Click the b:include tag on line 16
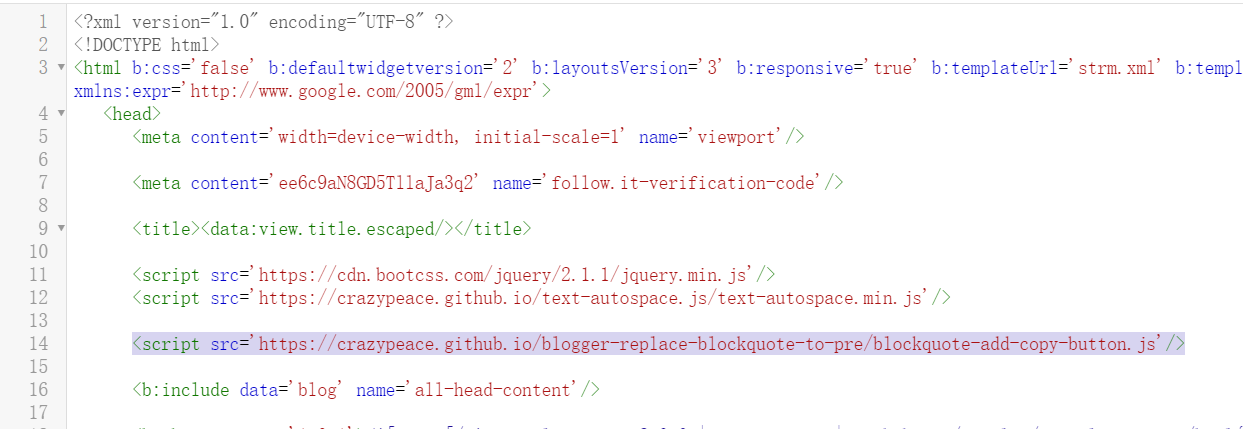Viewport: 1243px width, 429px height. [x=181, y=389]
